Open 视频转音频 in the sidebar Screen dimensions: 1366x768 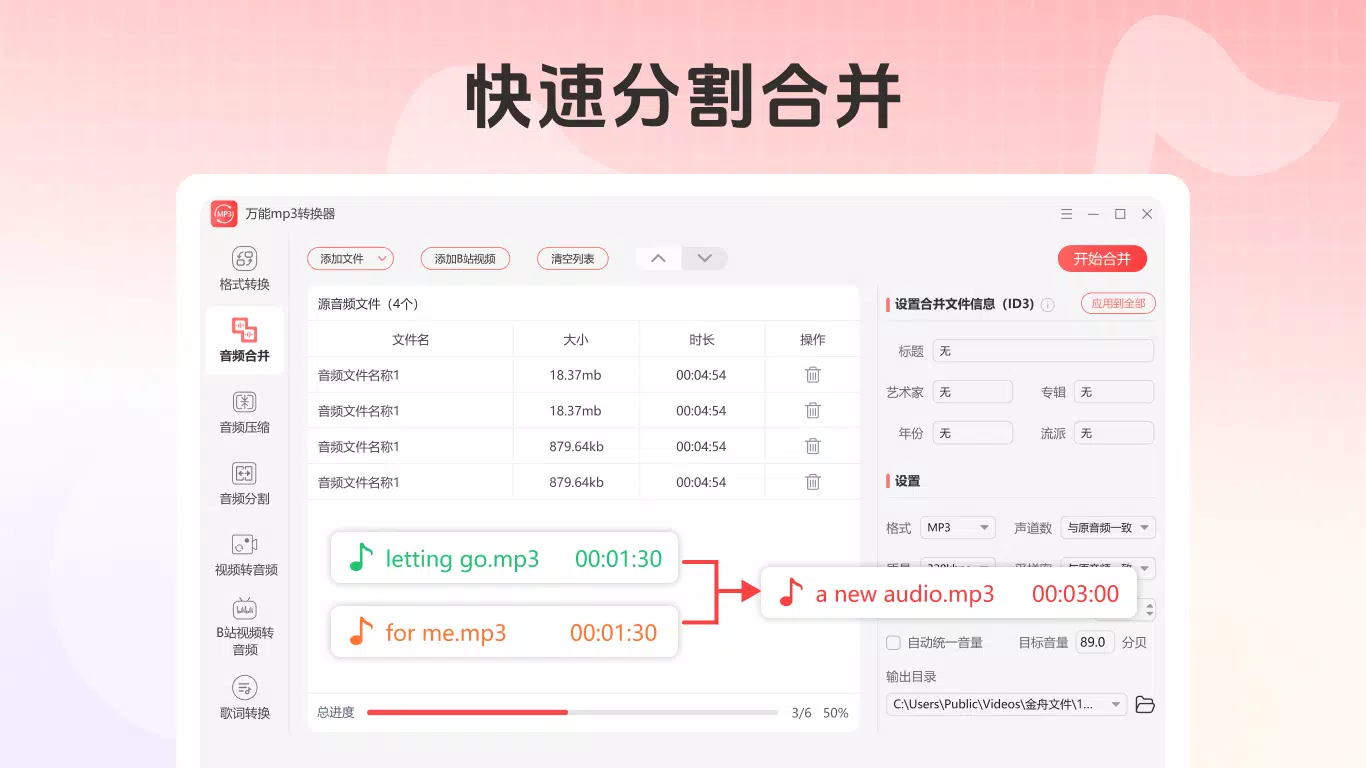[x=245, y=555]
